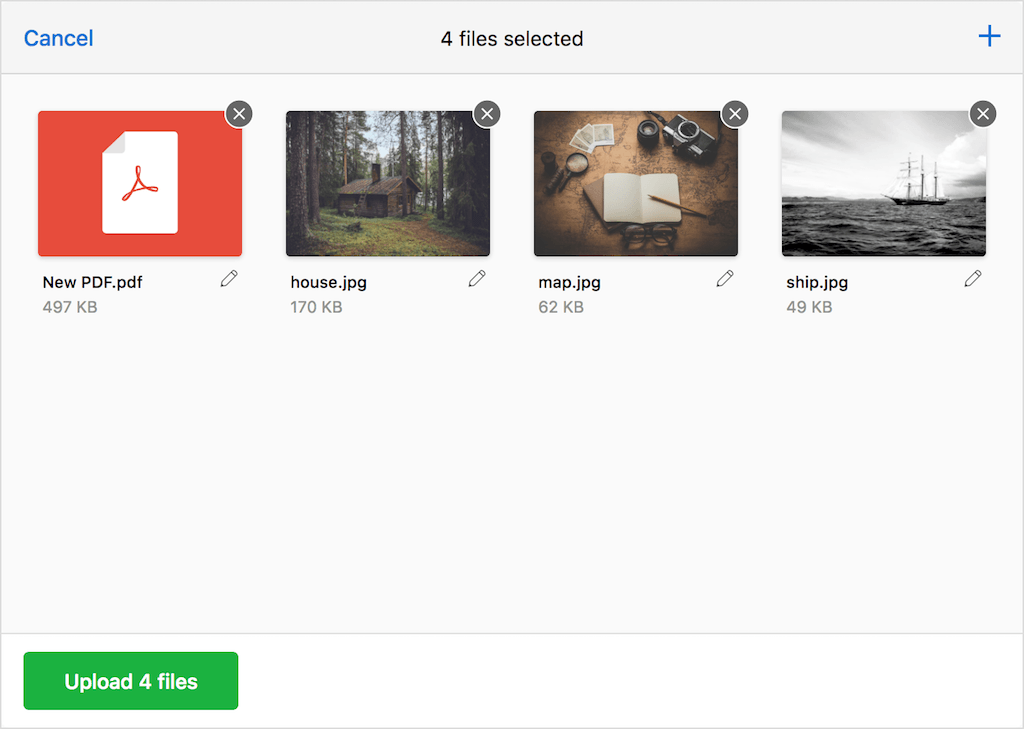Click the PDF document icon on the red tile
The height and width of the screenshot is (729, 1024).
[x=140, y=183]
